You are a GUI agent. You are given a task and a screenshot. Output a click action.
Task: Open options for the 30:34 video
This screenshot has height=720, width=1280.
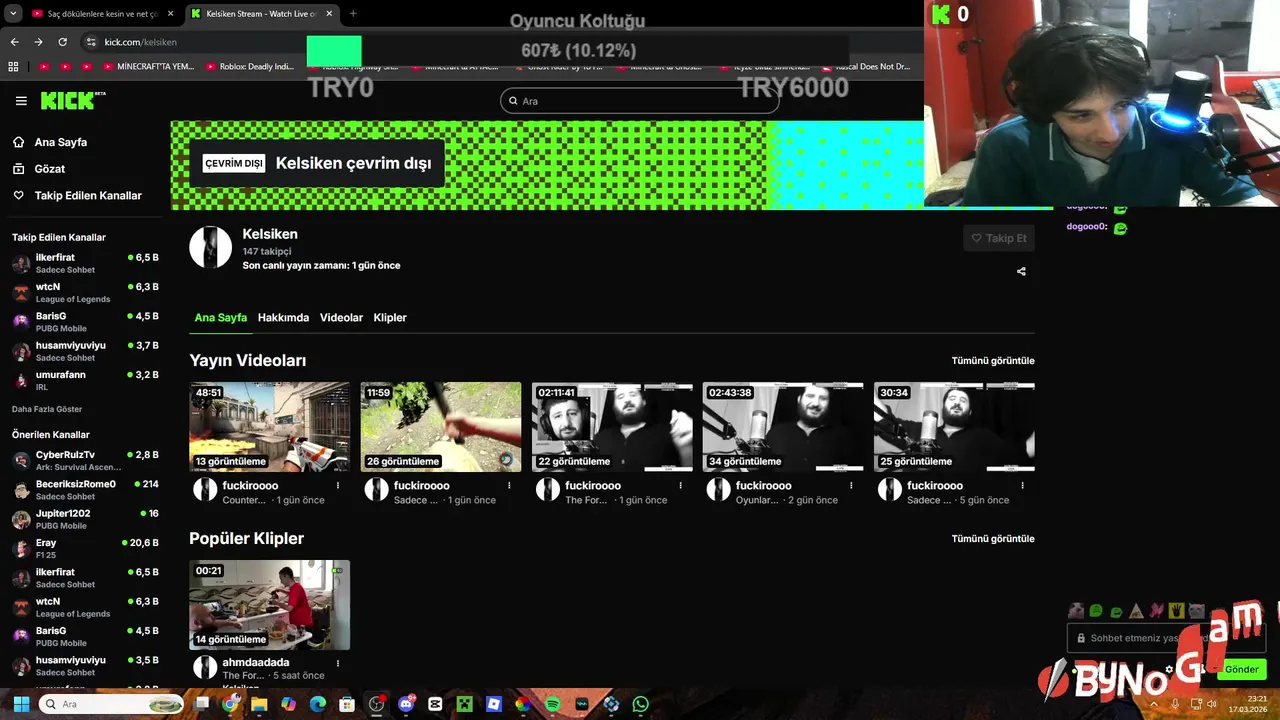point(1022,486)
